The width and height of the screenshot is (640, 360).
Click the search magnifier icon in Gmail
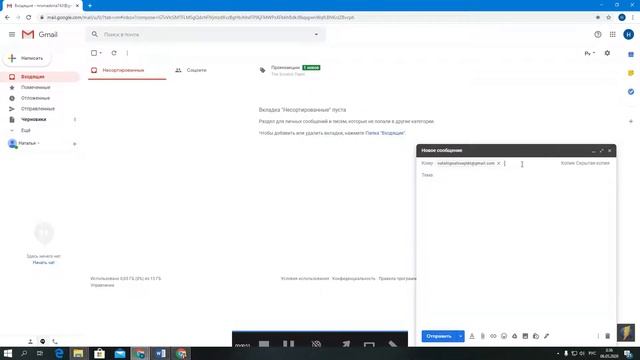click(x=95, y=34)
